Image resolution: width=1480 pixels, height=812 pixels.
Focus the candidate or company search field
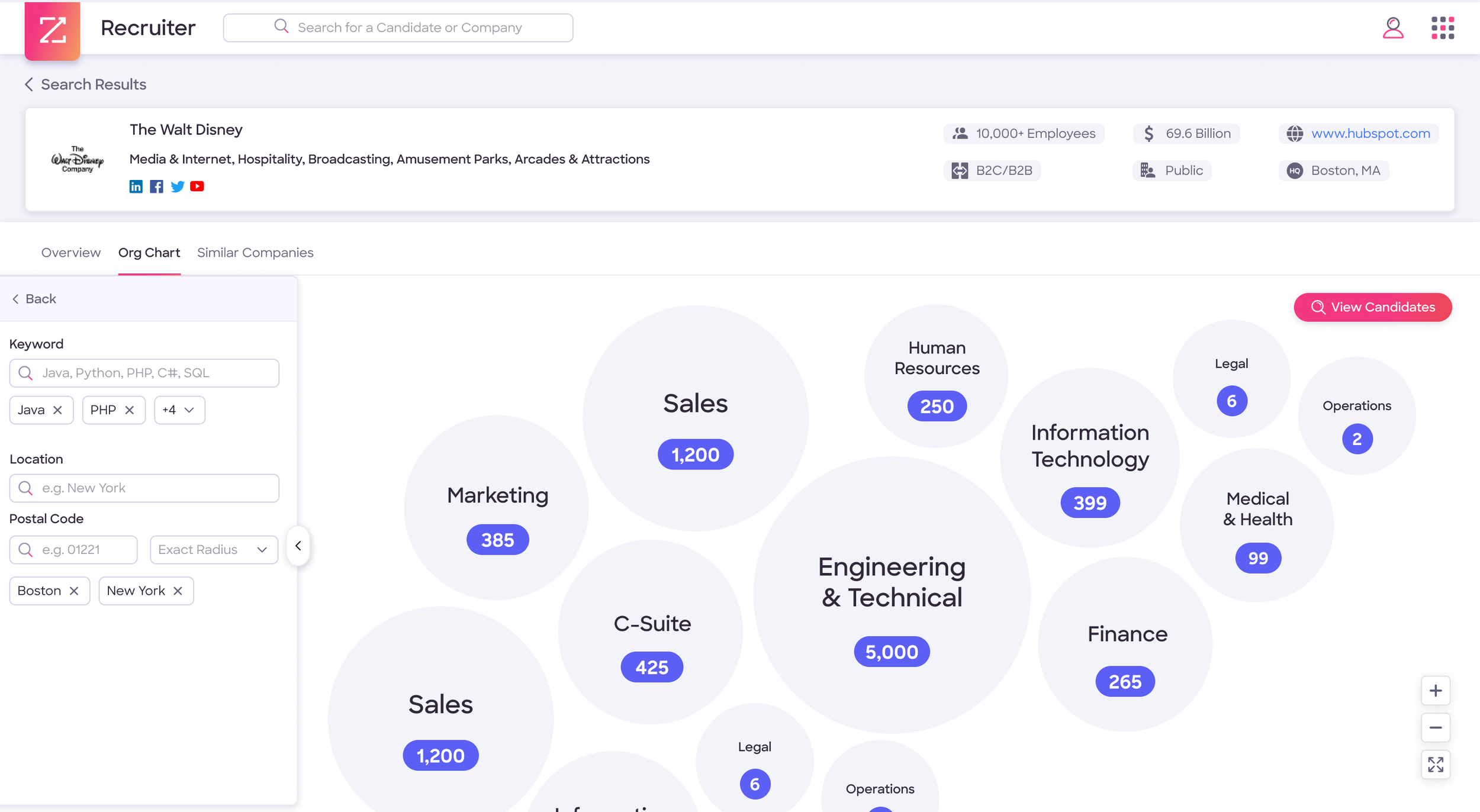coord(398,28)
